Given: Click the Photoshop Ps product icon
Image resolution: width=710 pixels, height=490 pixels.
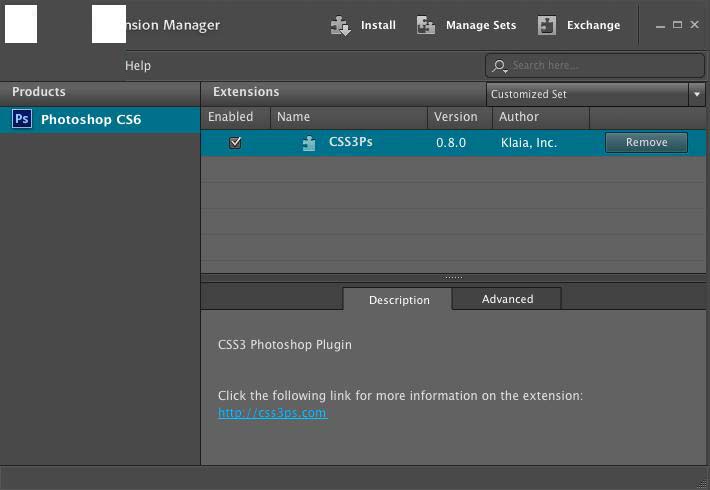Looking at the screenshot, I should coord(22,119).
